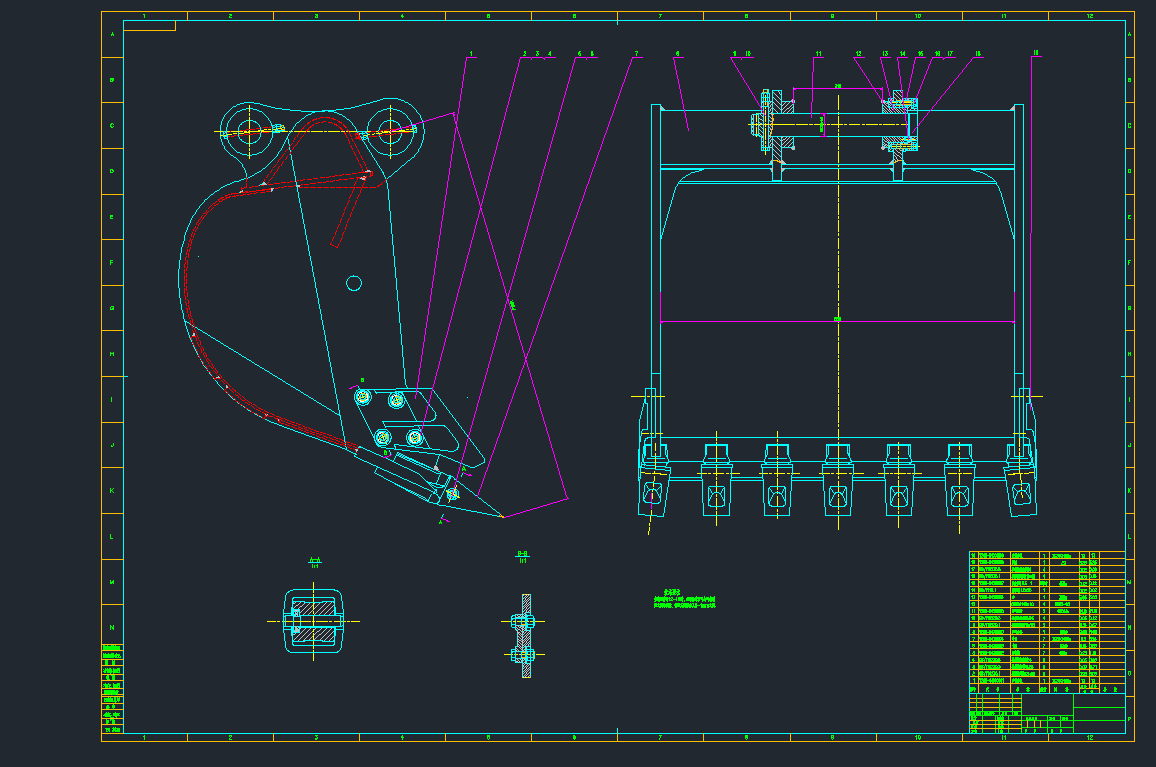Click the title block below parts list
This screenshot has height=767, width=1156.
click(1047, 716)
